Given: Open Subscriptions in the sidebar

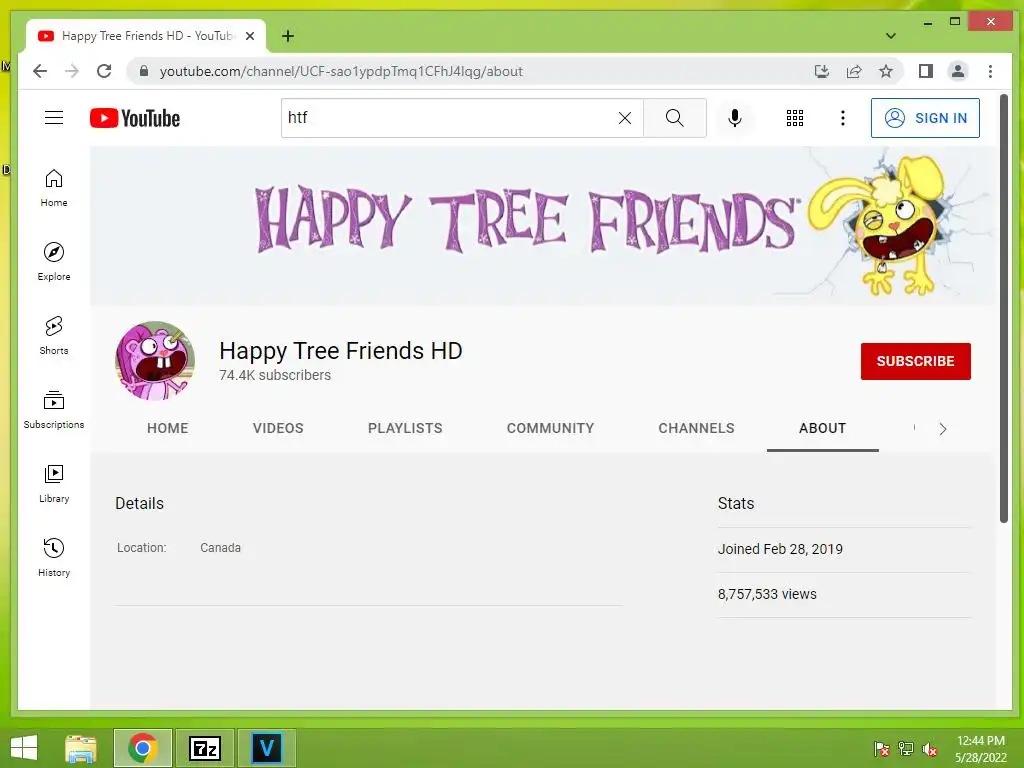Looking at the screenshot, I should (x=54, y=409).
